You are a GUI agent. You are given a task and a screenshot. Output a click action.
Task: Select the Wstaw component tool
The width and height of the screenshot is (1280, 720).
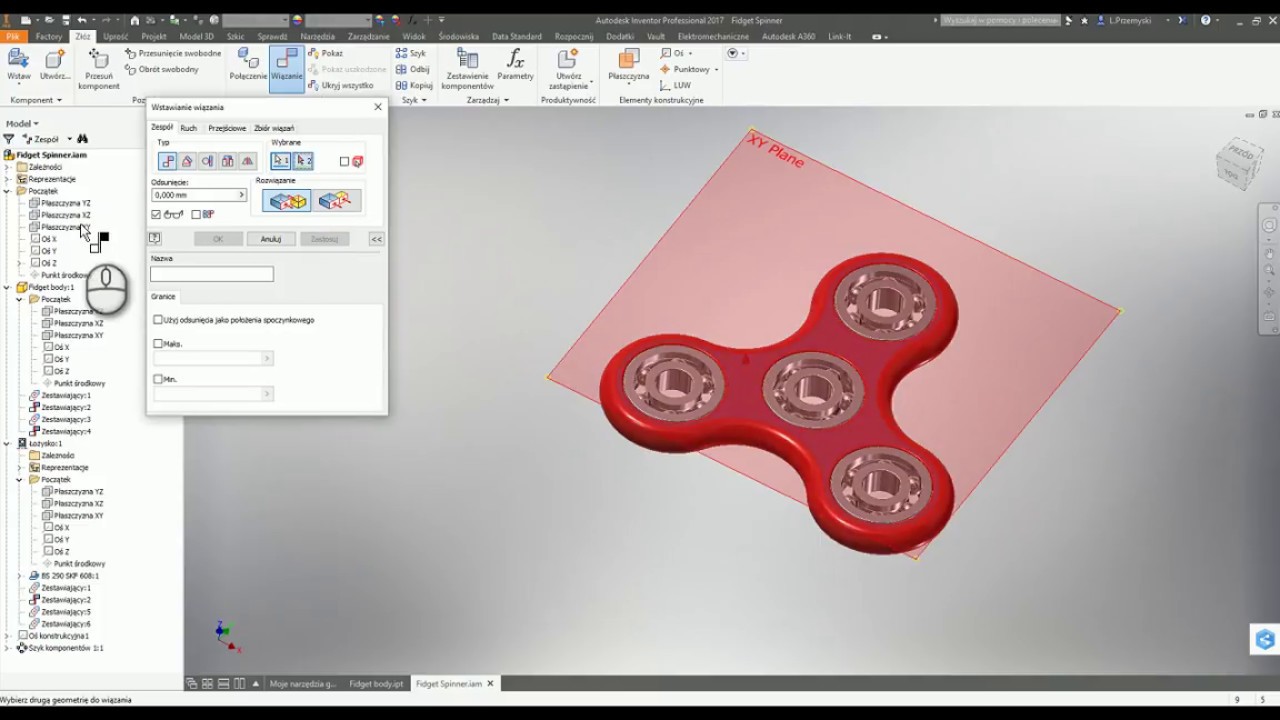(18, 66)
